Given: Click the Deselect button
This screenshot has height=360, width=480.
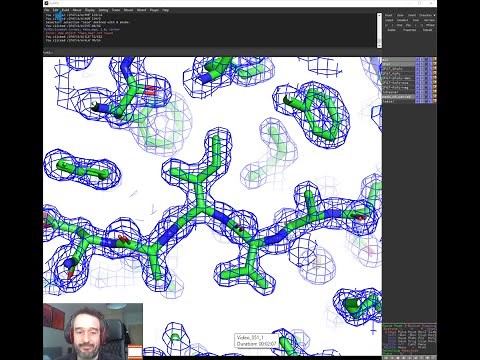Looking at the screenshot, I should coord(402,20).
